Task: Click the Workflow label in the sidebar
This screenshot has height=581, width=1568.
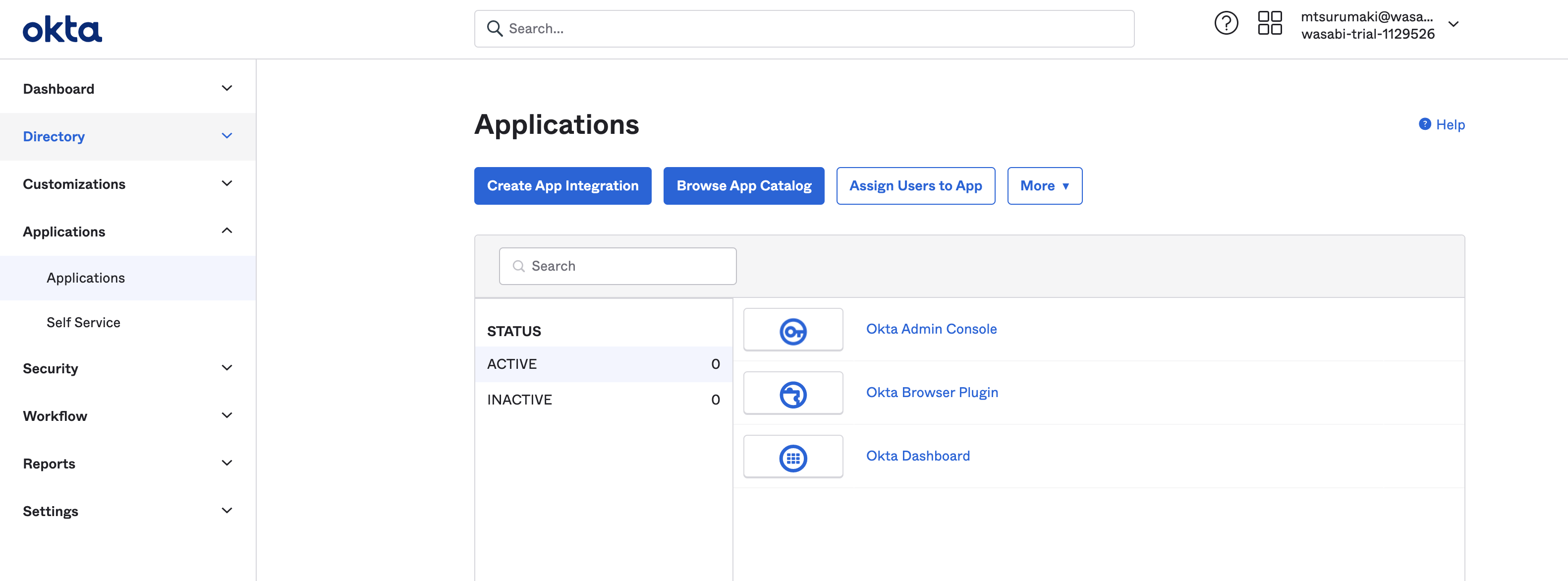Action: tap(55, 416)
